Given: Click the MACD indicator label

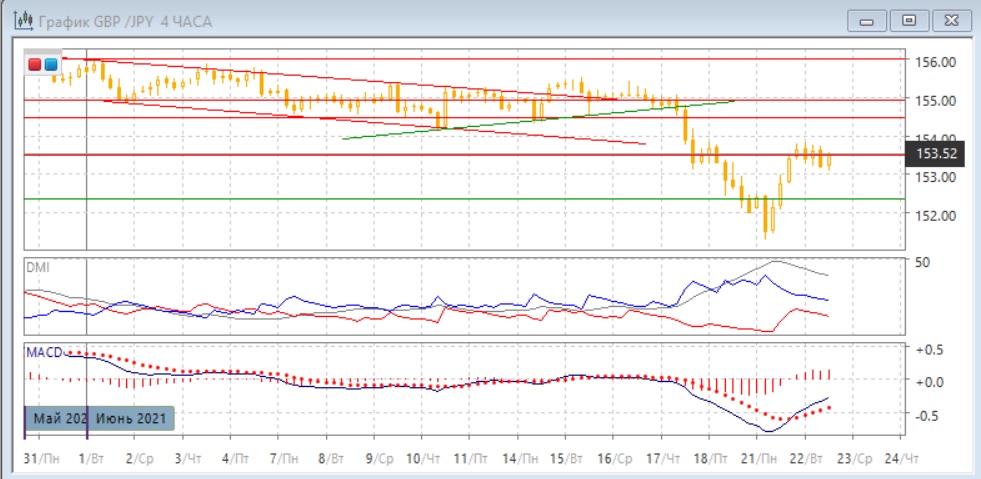Looking at the screenshot, I should coord(44,352).
